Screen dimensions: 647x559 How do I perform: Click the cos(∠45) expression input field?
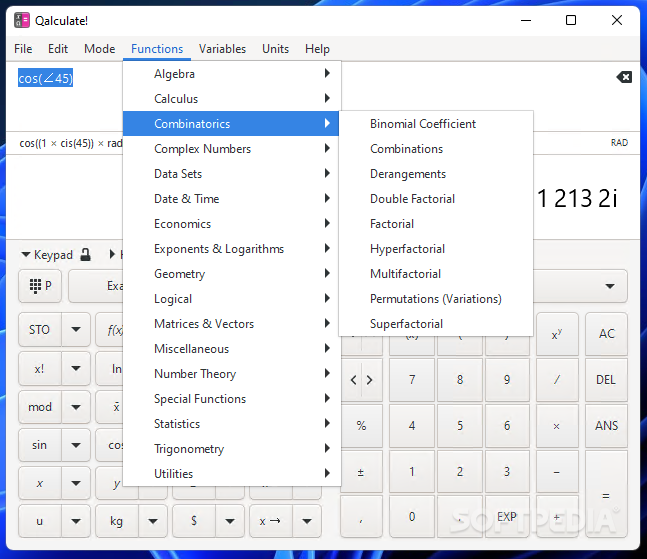pos(45,78)
